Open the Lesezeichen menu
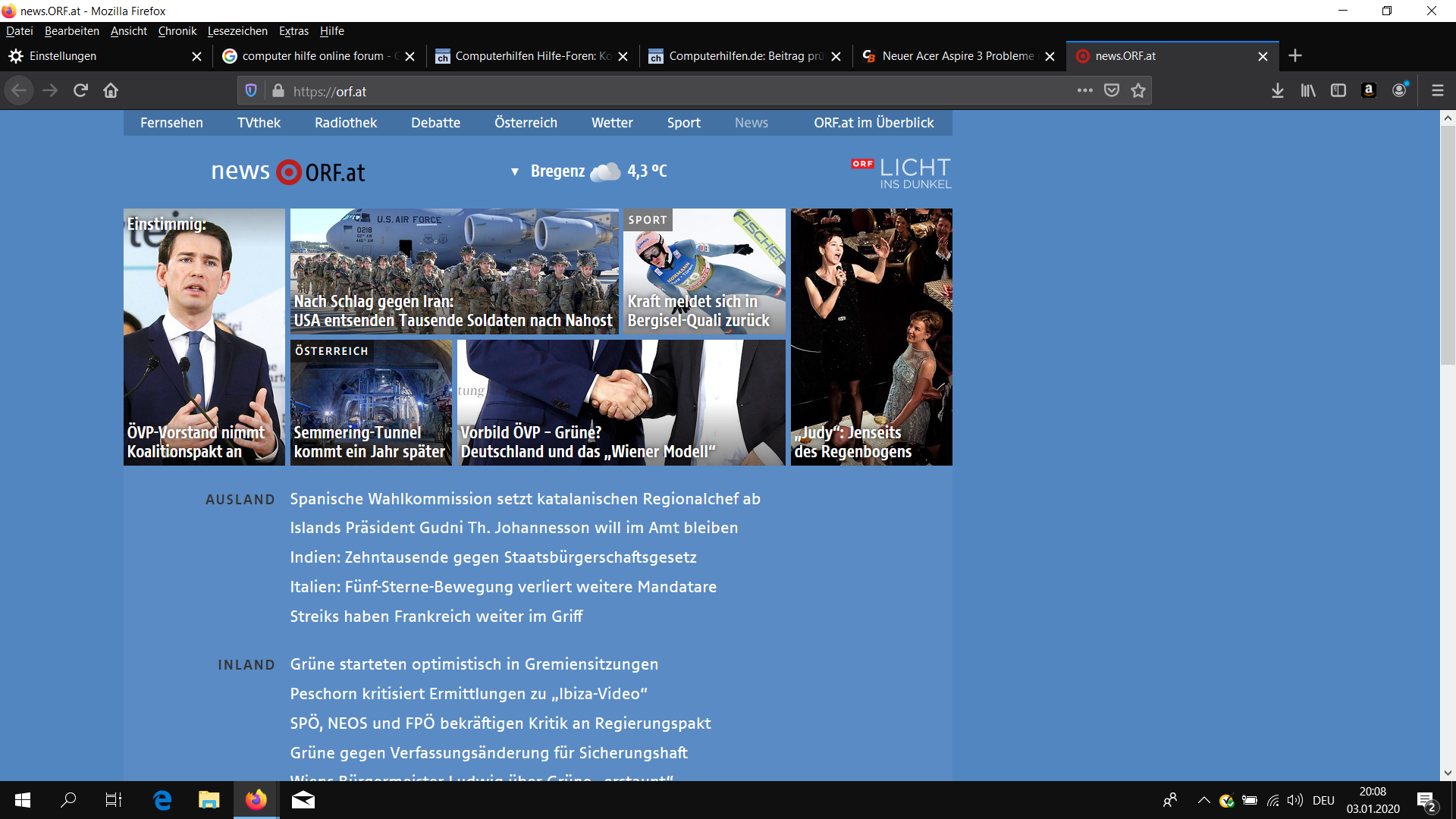 pos(237,31)
